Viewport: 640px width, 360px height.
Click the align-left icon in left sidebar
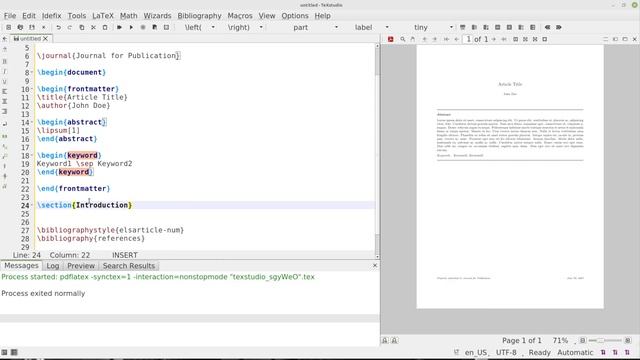tap(4, 91)
